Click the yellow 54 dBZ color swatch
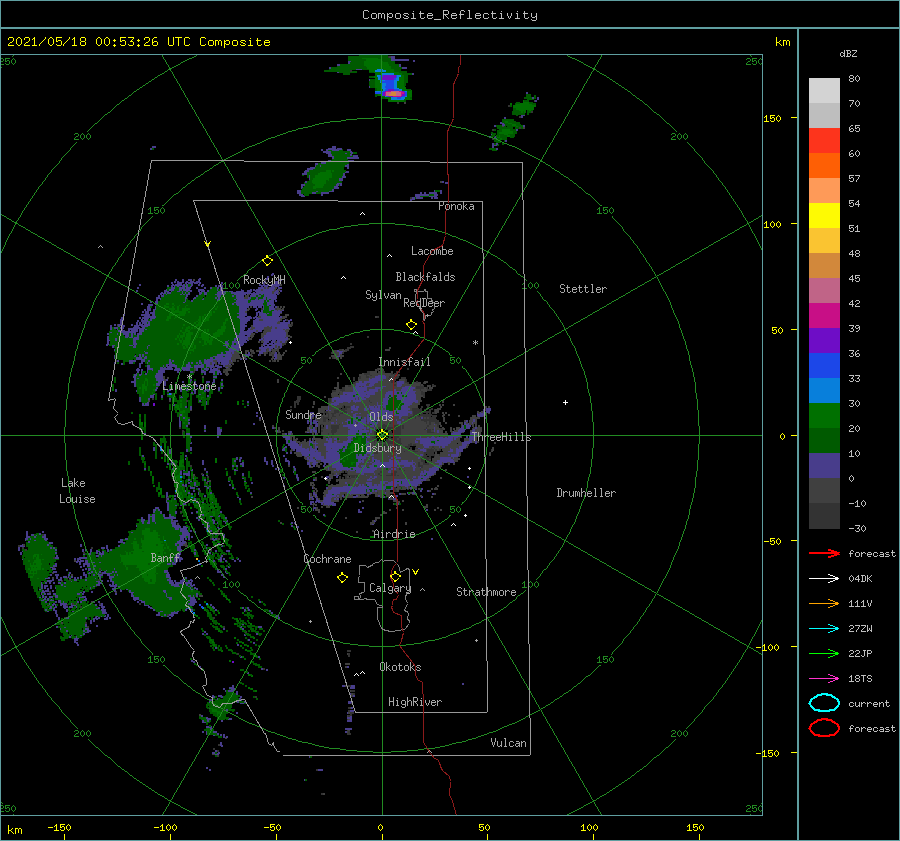The image size is (900, 841). [824, 215]
